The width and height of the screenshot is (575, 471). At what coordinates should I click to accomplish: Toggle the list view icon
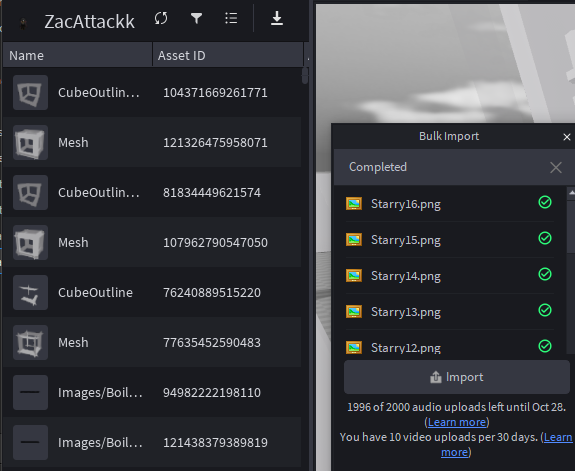231,18
